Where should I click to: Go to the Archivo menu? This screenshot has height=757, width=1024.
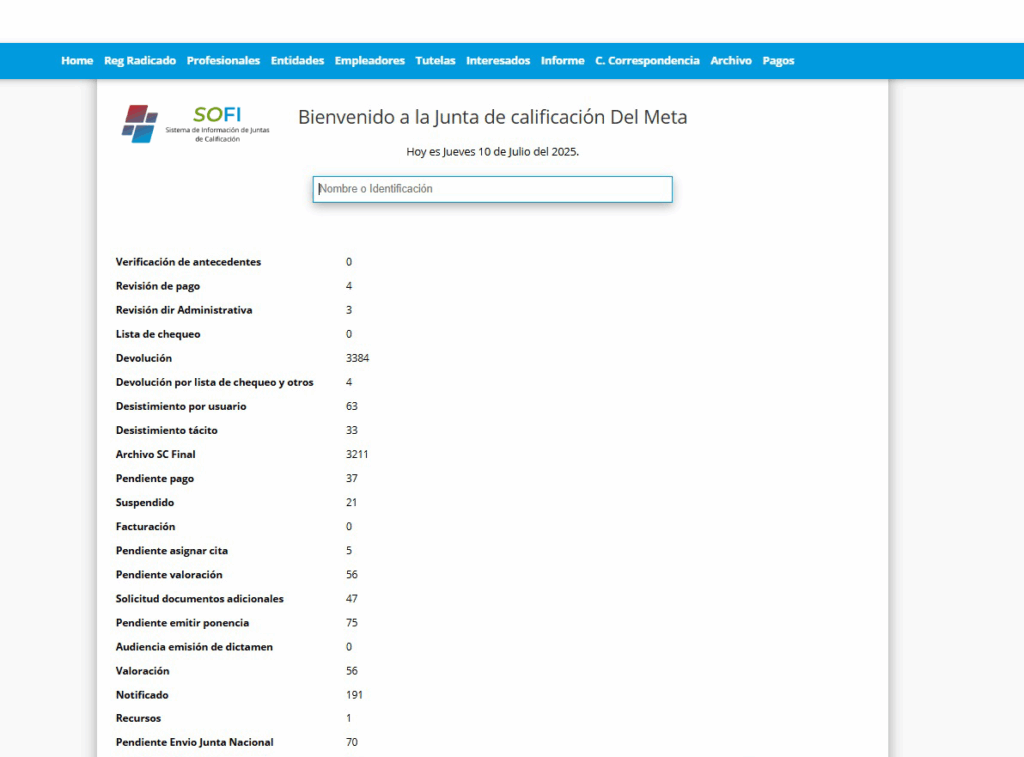(731, 61)
